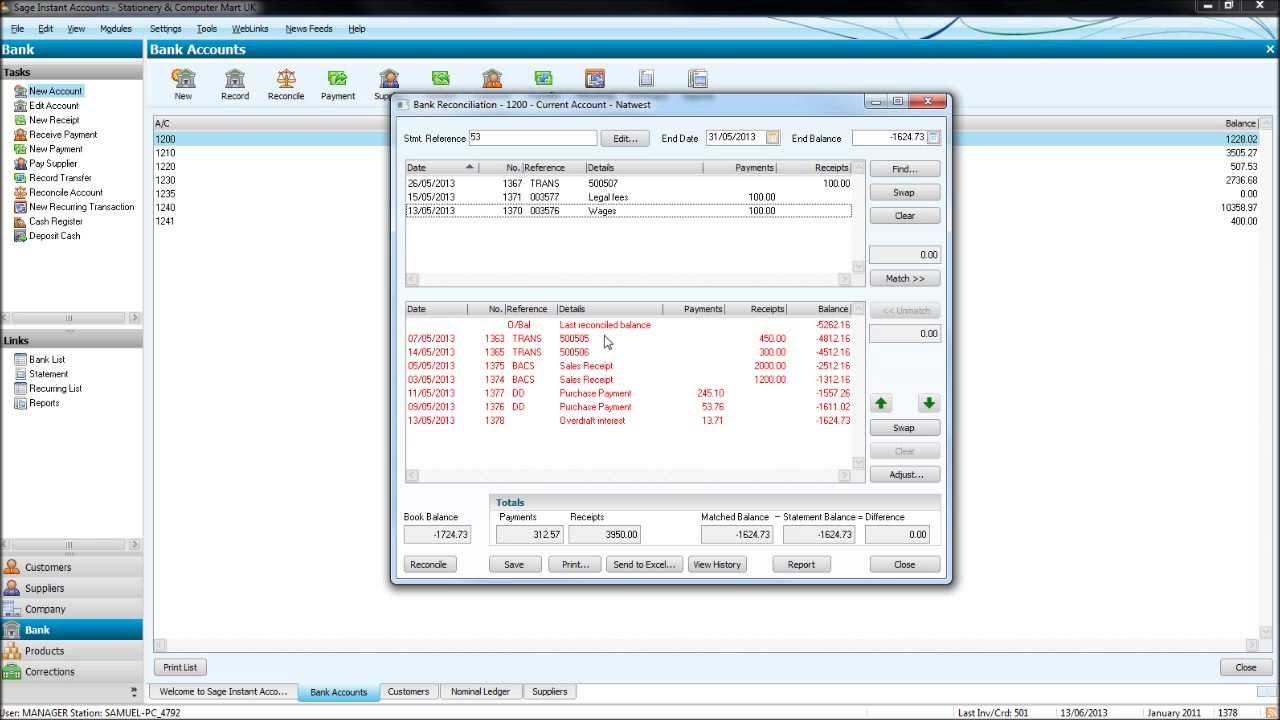
Task: Click the Pay Supplier task icon
Action: pyautogui.click(x=20, y=163)
